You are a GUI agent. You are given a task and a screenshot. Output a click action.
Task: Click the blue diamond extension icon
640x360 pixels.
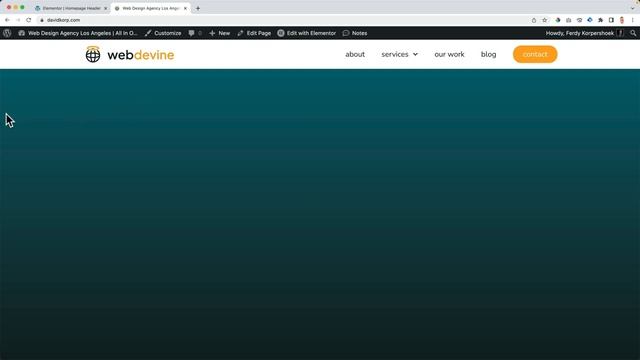pyautogui.click(x=590, y=20)
